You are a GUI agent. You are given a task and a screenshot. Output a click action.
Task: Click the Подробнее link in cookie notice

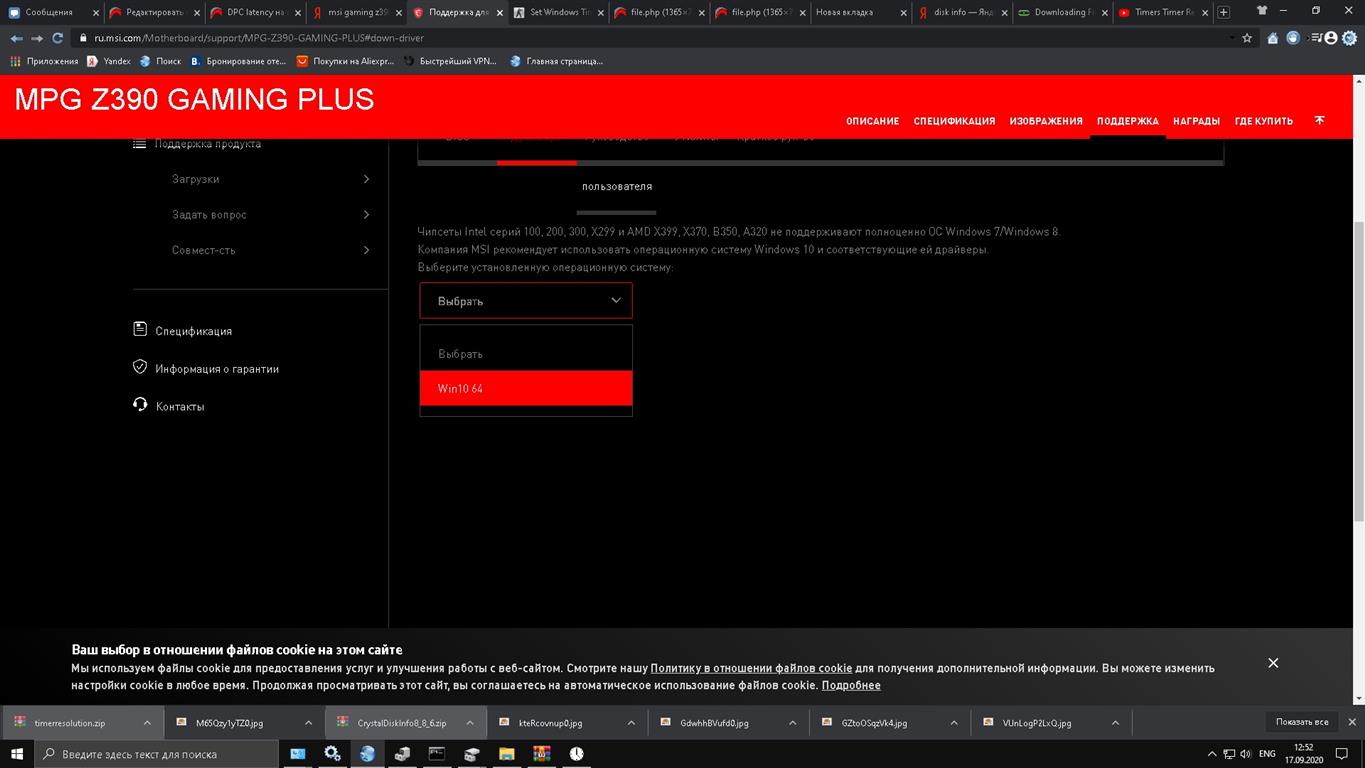pos(851,685)
